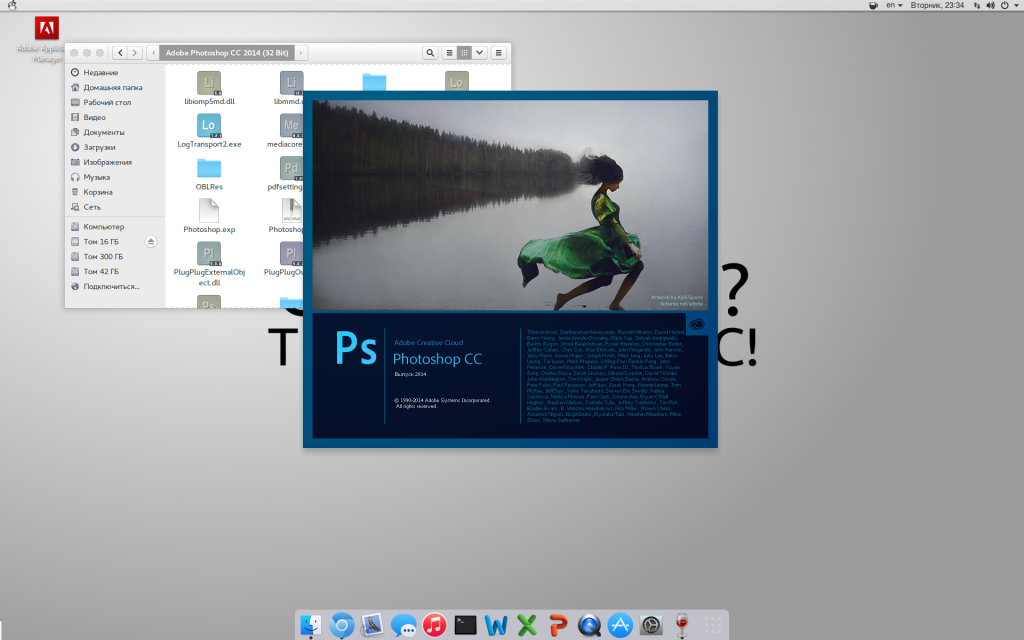1024x640 pixels.
Task: Launch the orange P PowerPoint icon
Action: tap(558, 626)
